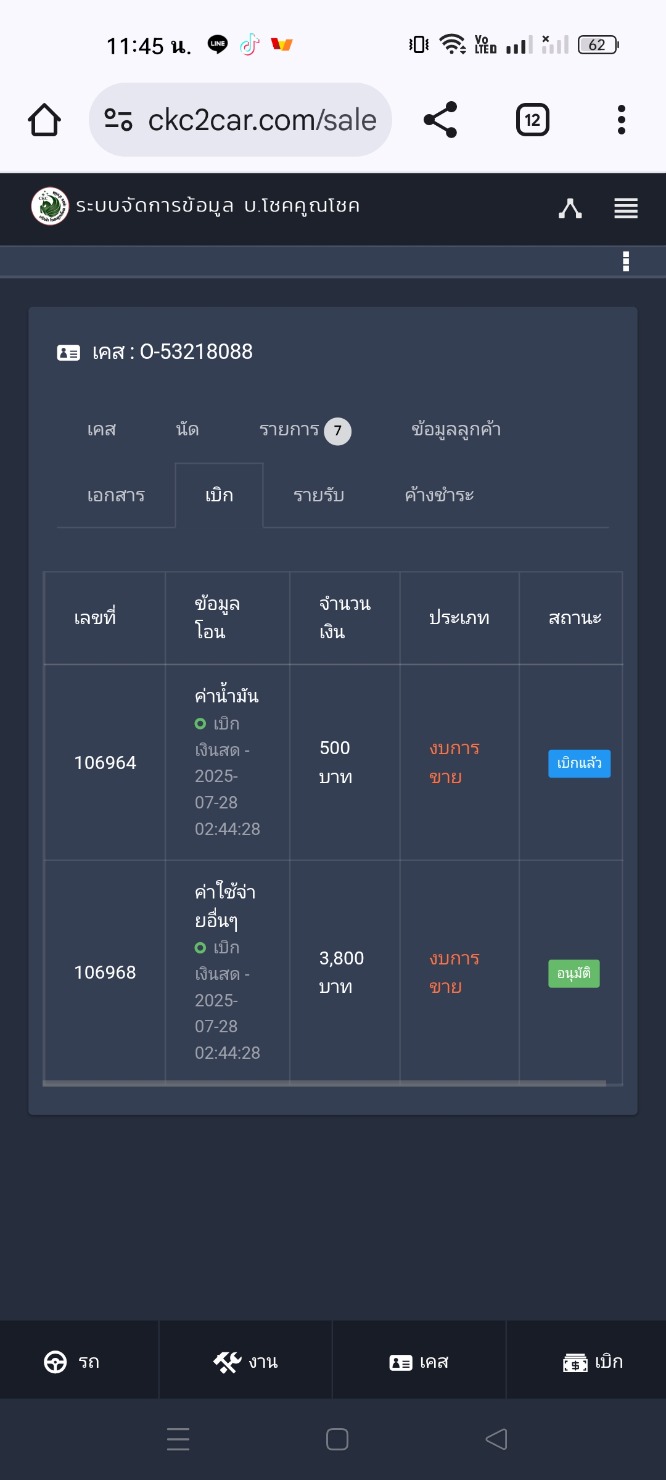
Task: Open the Chrome three-dot overflow menu
Action: (621, 120)
